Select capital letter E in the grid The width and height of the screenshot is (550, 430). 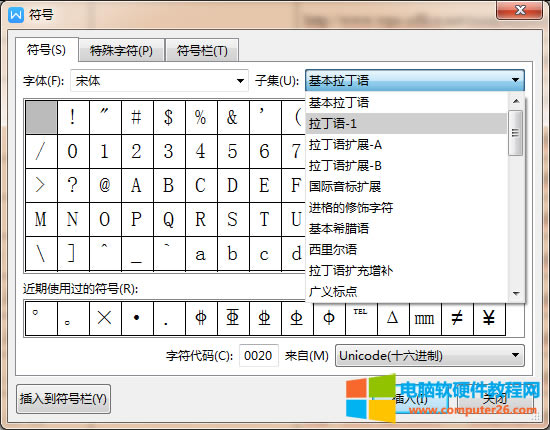(265, 185)
